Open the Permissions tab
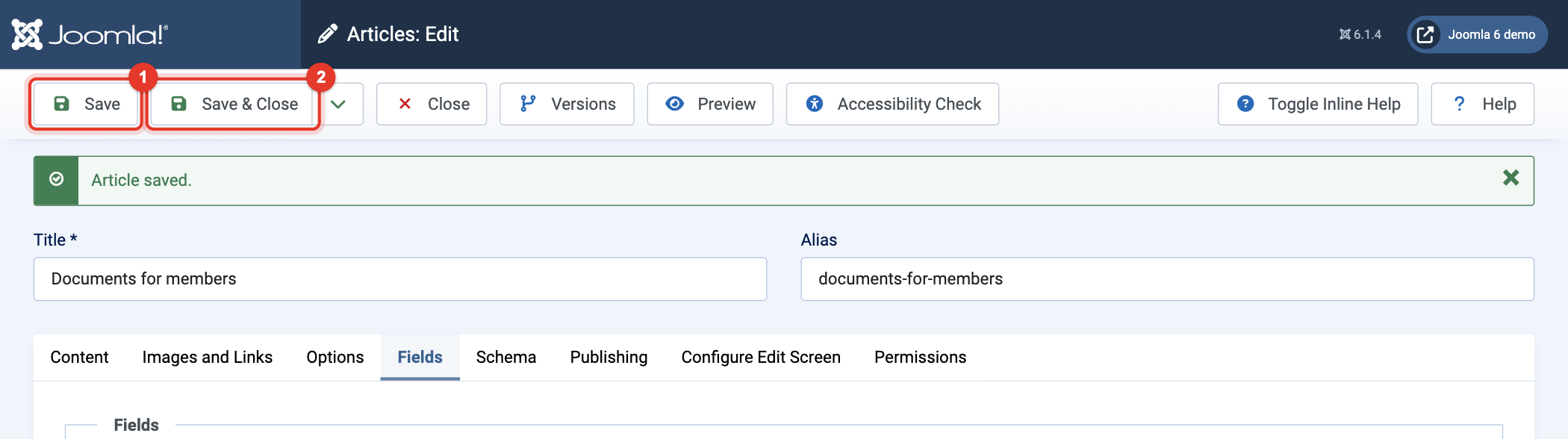The image size is (1568, 439). click(920, 357)
